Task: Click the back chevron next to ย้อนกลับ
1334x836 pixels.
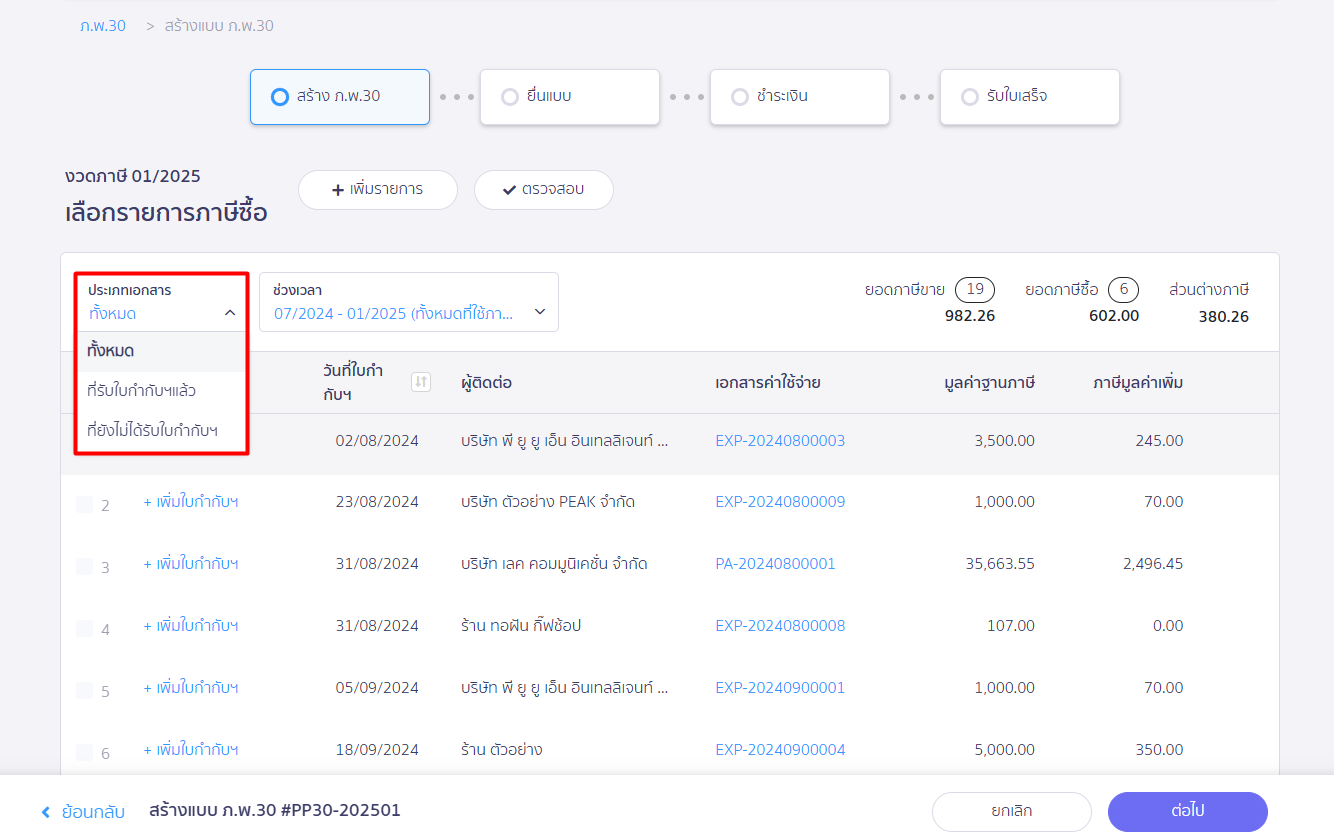Action: [x=45, y=812]
